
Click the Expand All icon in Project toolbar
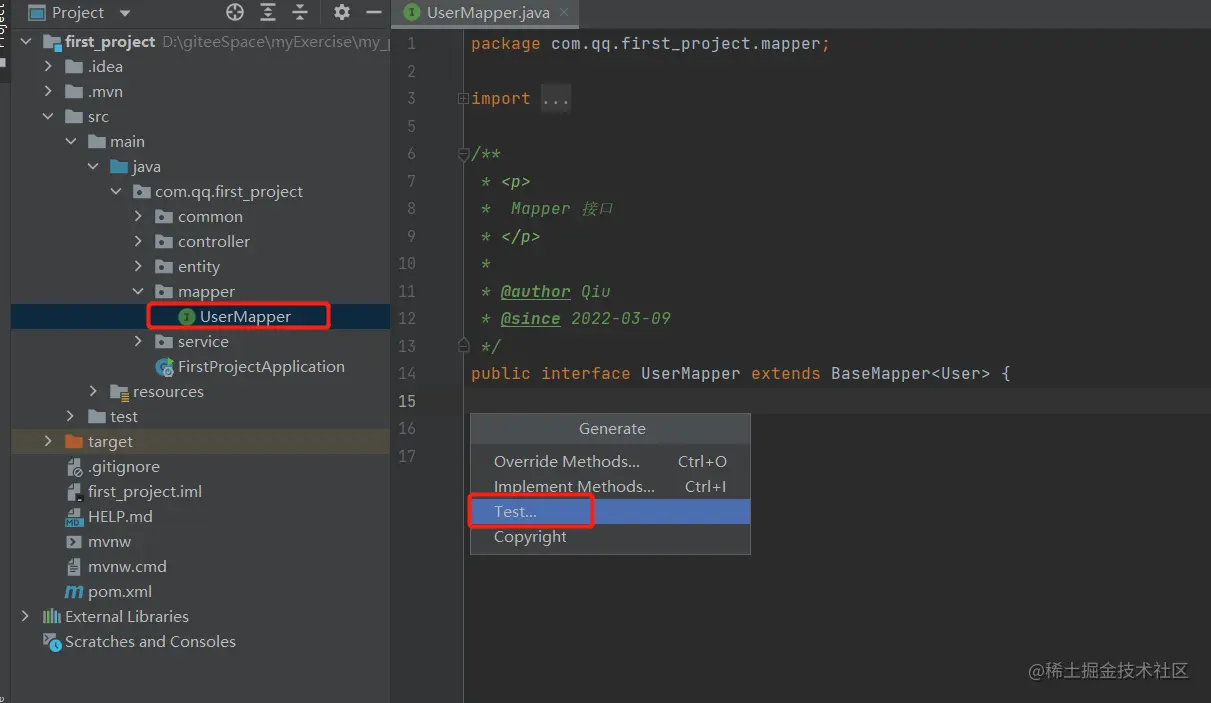click(x=268, y=12)
